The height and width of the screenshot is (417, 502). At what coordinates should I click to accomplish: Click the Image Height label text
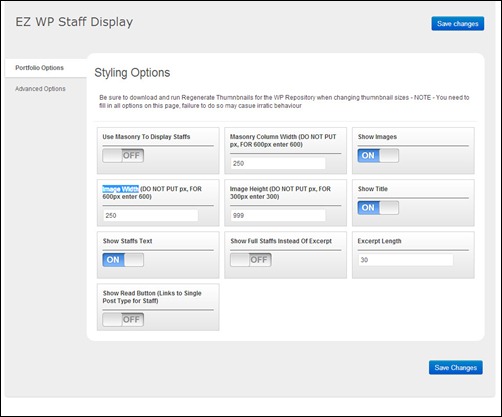click(280, 193)
